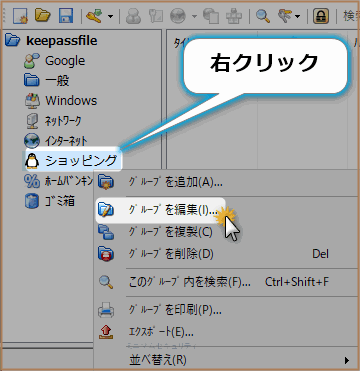Choose グループを複製(C) menu entry

tap(227, 232)
